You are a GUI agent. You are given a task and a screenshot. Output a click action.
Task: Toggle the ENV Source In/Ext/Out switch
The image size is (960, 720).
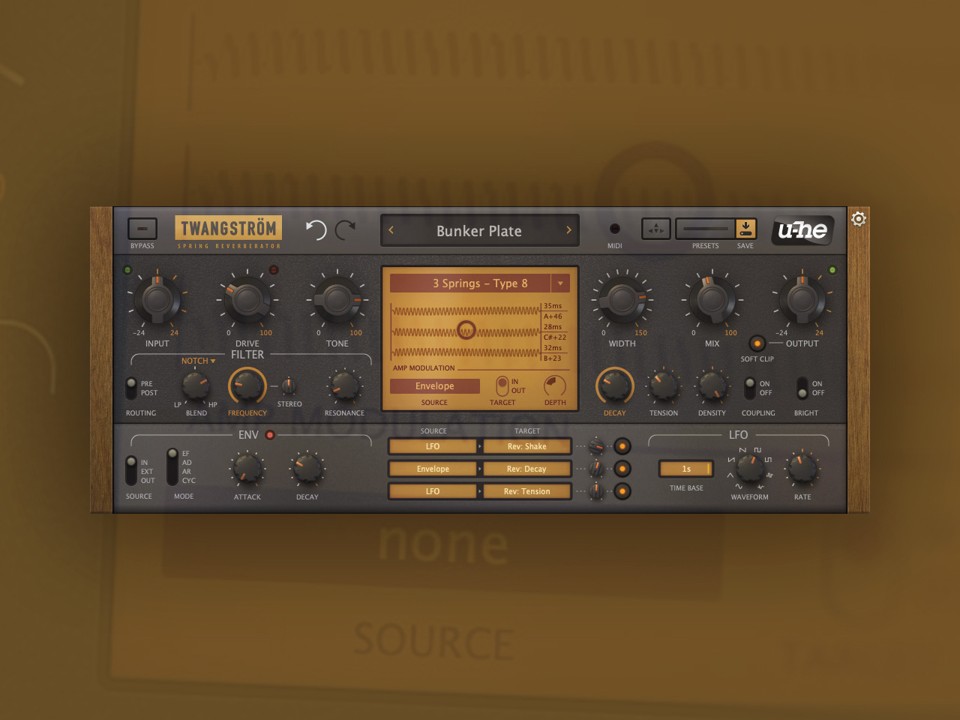pyautogui.click(x=131, y=470)
